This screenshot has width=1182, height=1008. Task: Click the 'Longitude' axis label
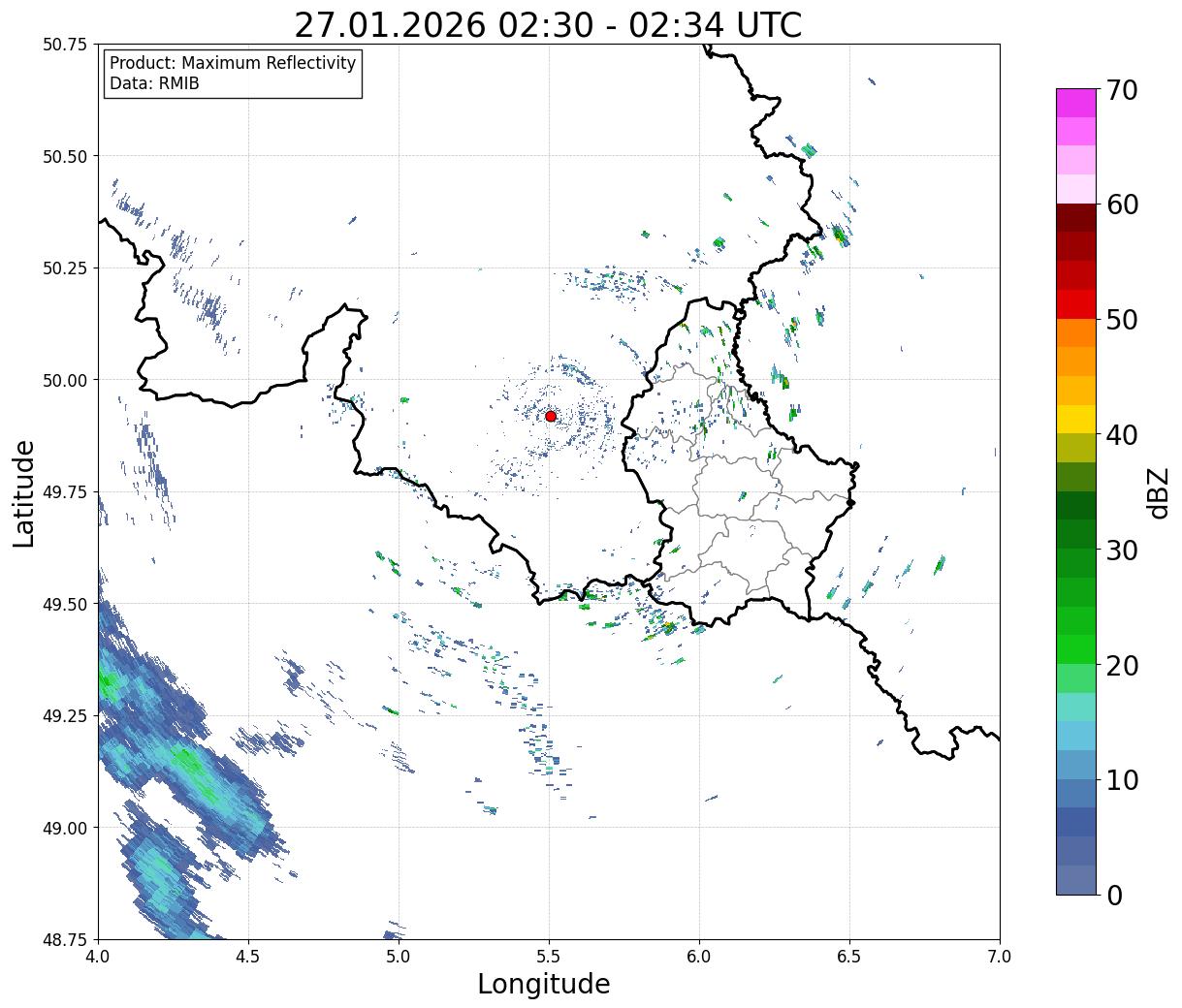pos(544,984)
